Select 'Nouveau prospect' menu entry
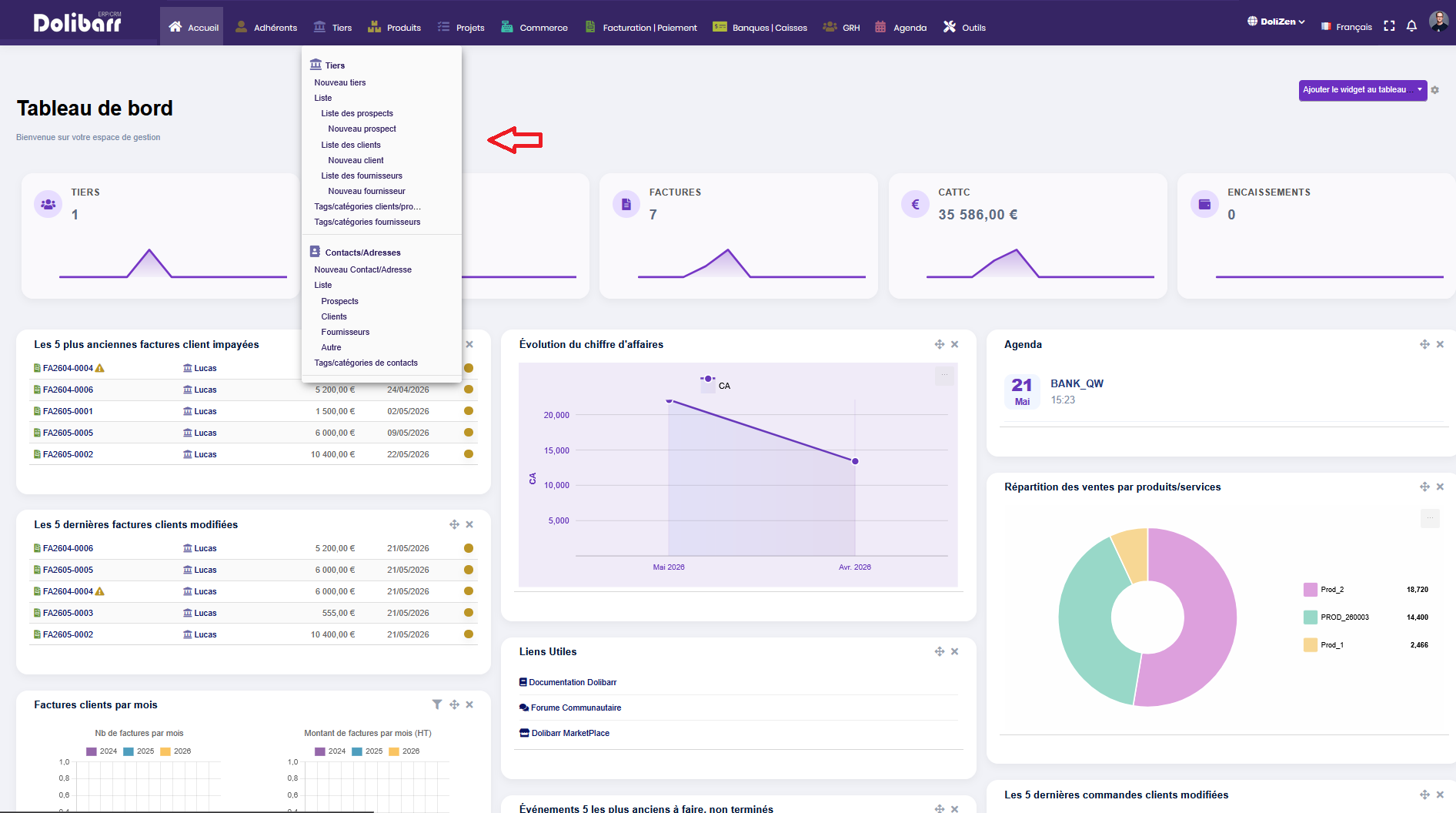Viewport: 1456px width, 813px height. (x=362, y=129)
